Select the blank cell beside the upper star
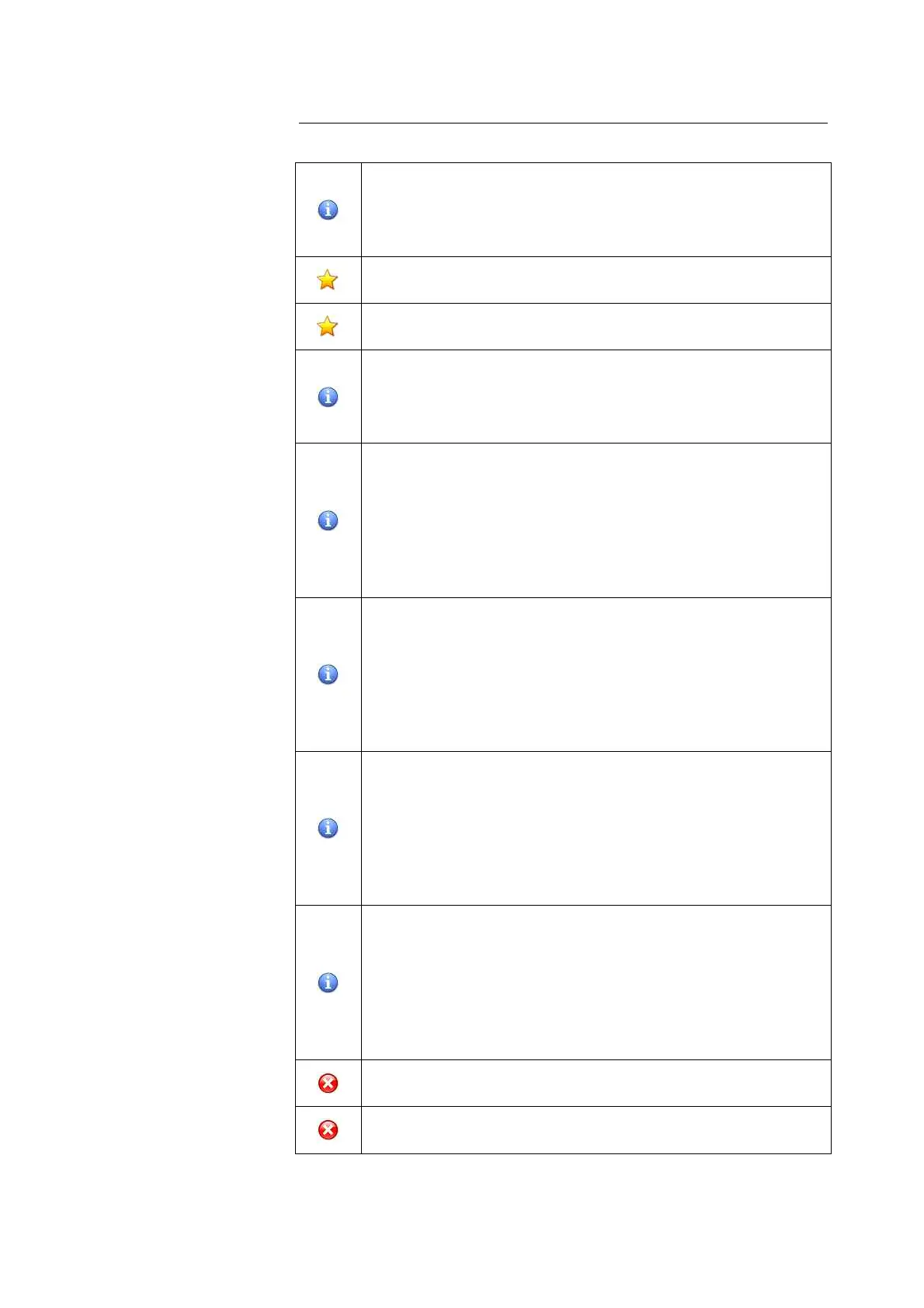This screenshot has height=1308, width=924. [596, 280]
